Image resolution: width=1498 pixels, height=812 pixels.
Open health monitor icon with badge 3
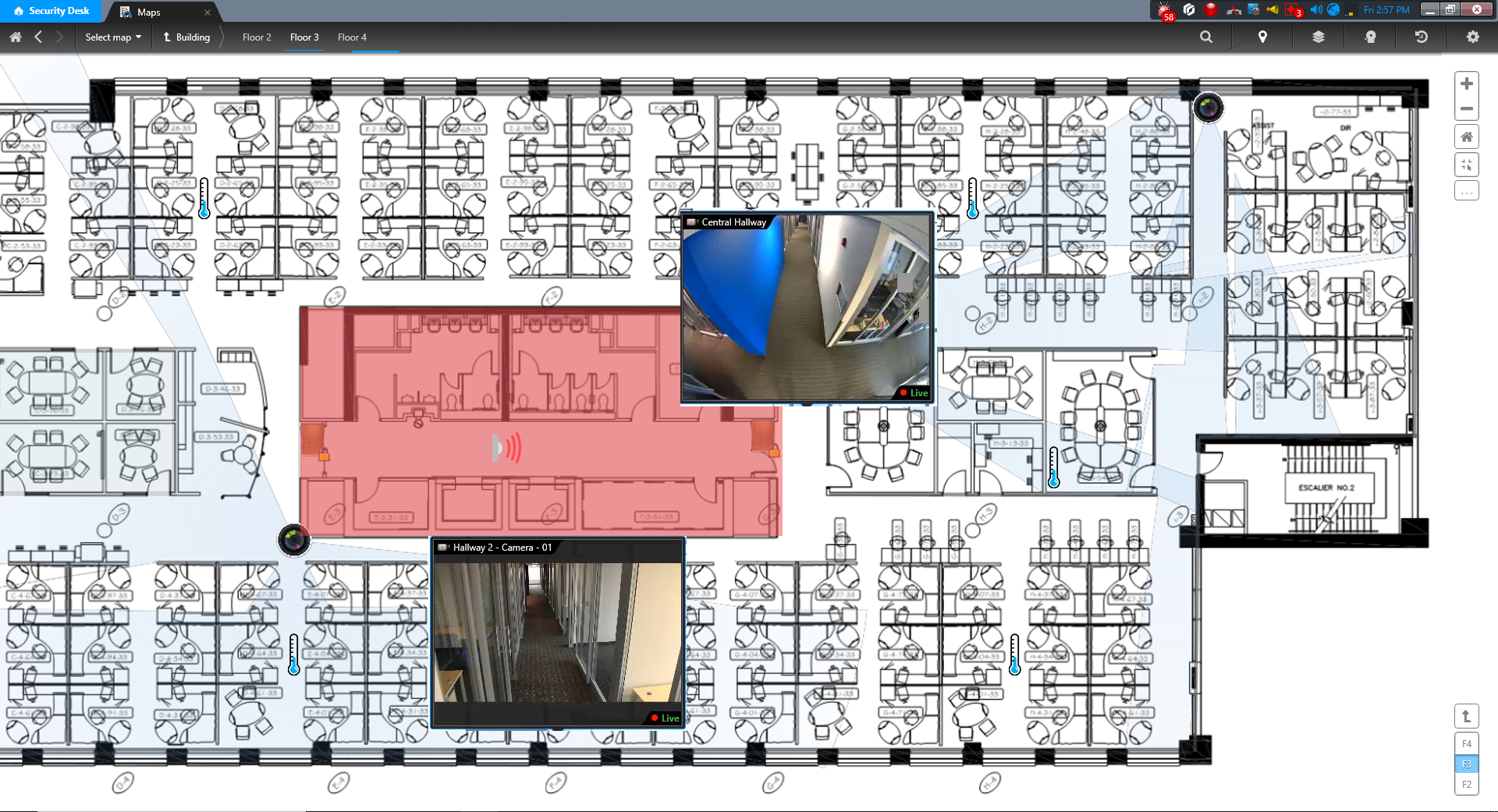pos(1294,11)
